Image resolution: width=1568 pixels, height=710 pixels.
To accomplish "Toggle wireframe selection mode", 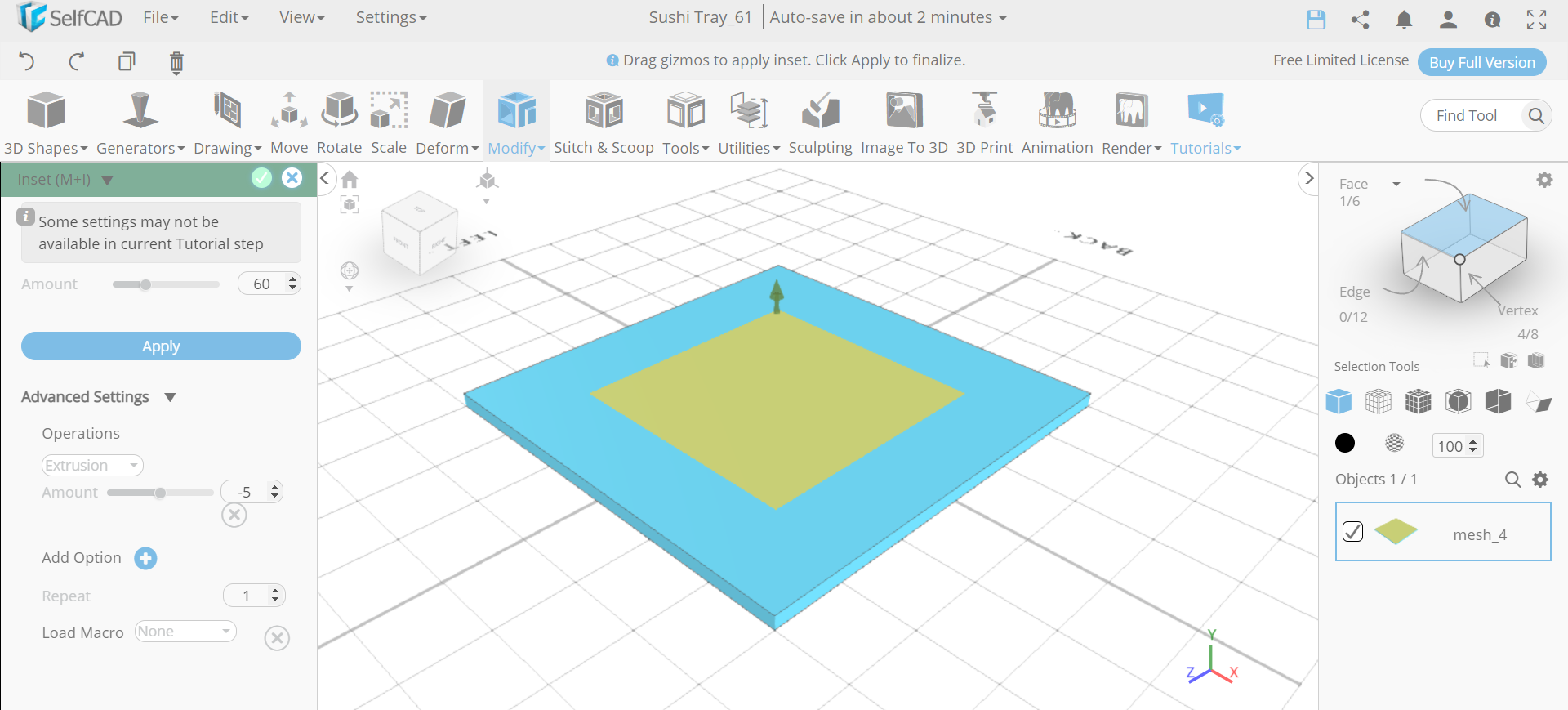I will tap(1379, 401).
